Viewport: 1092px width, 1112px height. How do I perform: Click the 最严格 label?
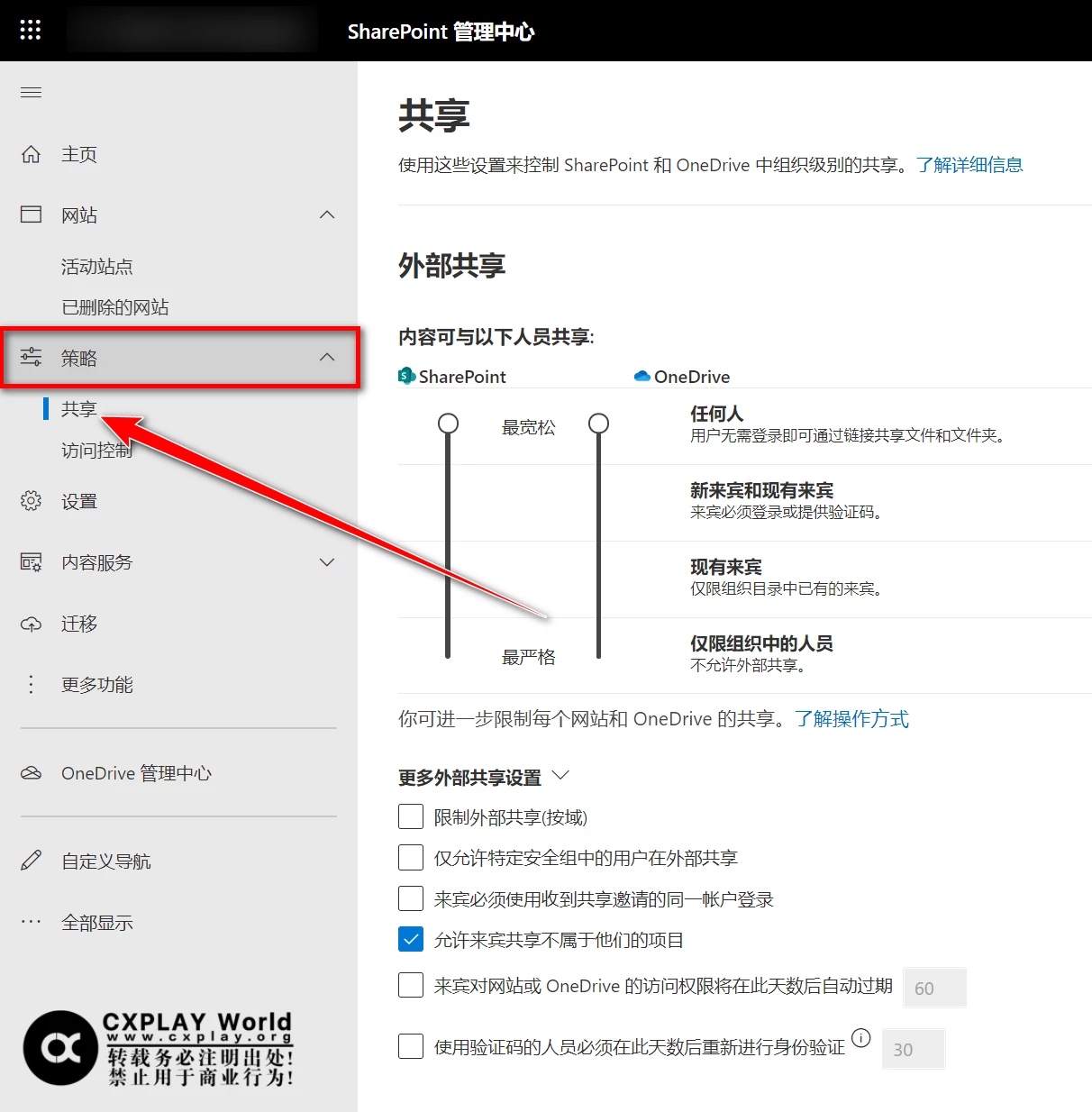click(528, 657)
